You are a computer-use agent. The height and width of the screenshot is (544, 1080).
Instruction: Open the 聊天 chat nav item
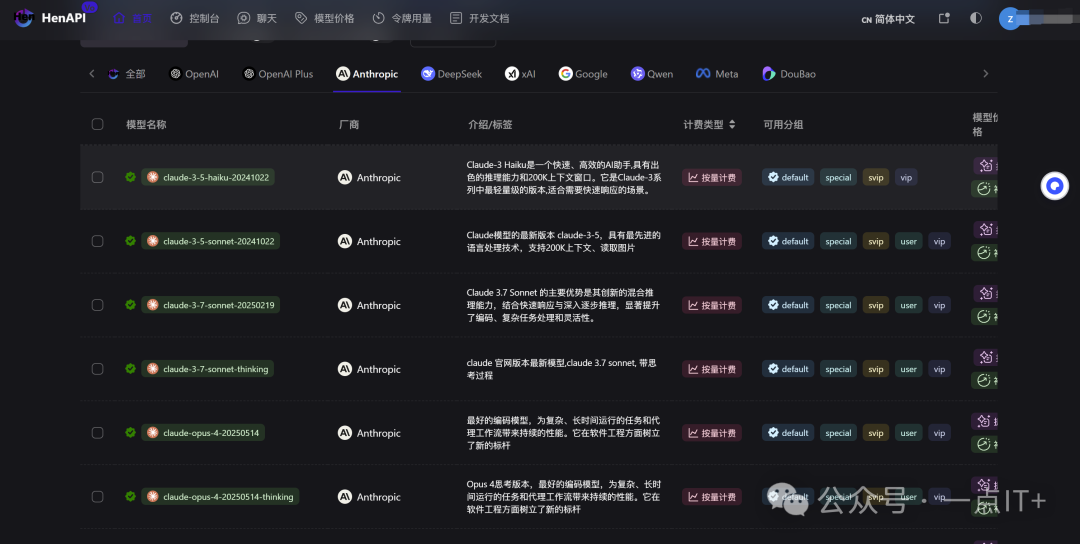click(257, 19)
